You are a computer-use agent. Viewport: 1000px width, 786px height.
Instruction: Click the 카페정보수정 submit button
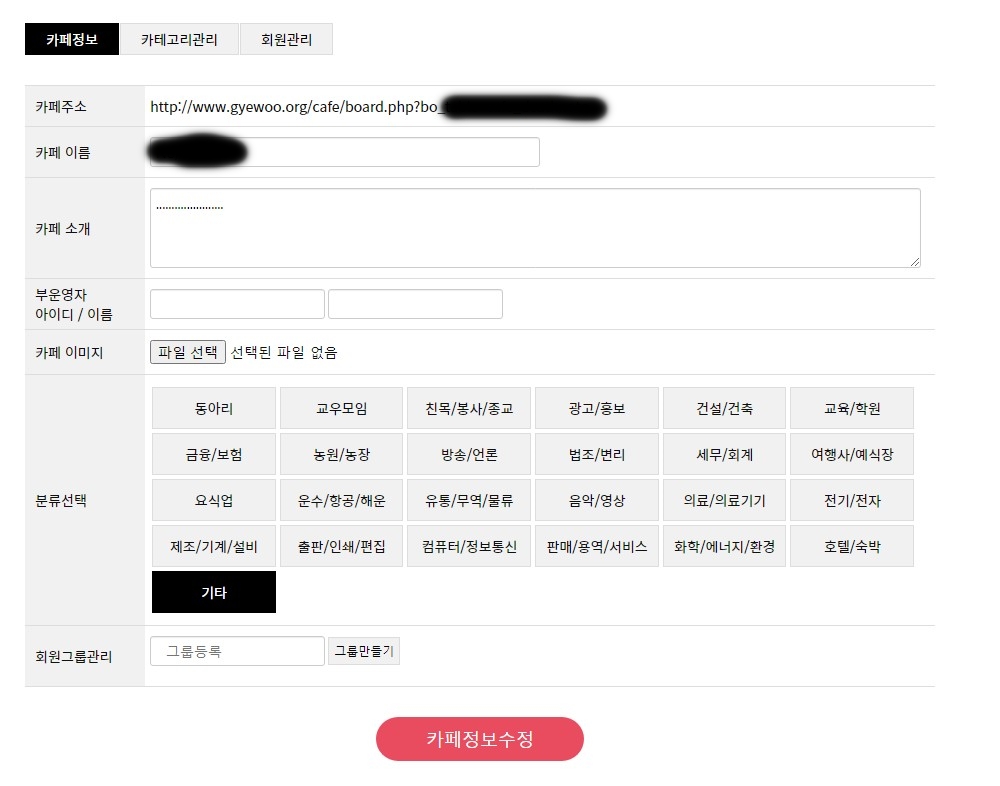pos(480,739)
